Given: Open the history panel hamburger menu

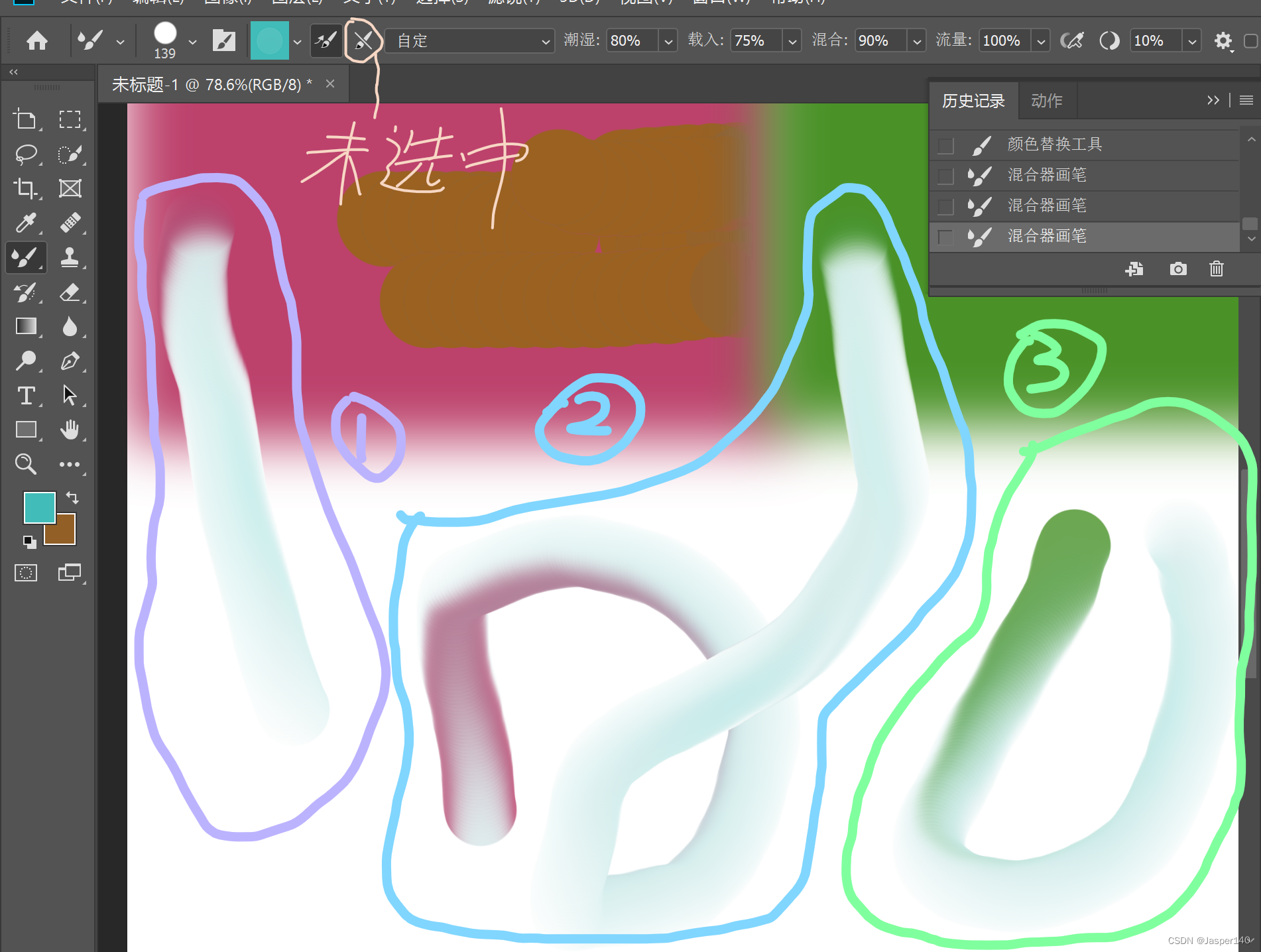Looking at the screenshot, I should 1246,101.
